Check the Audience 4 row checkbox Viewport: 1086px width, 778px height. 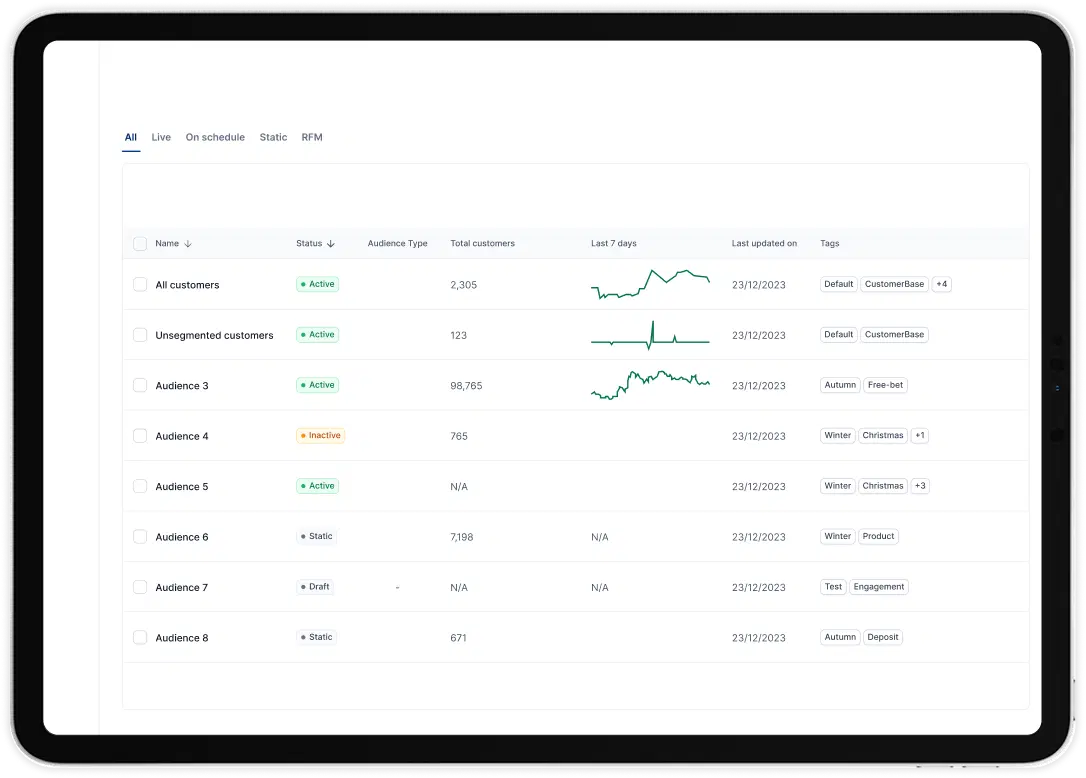(x=140, y=436)
